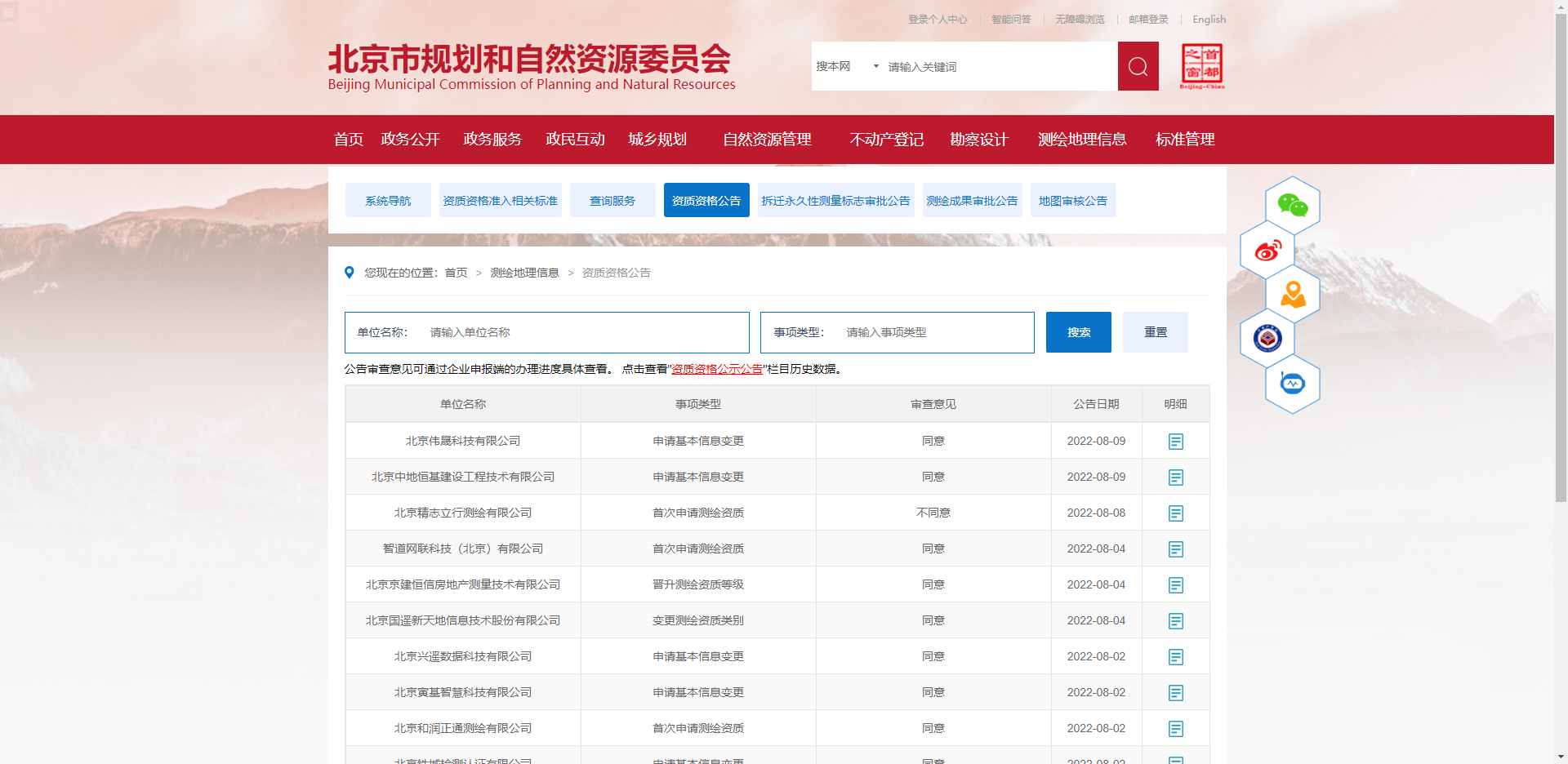
Task: Open detail icon for 北京精志立行测绘有限公司
Action: [1176, 513]
